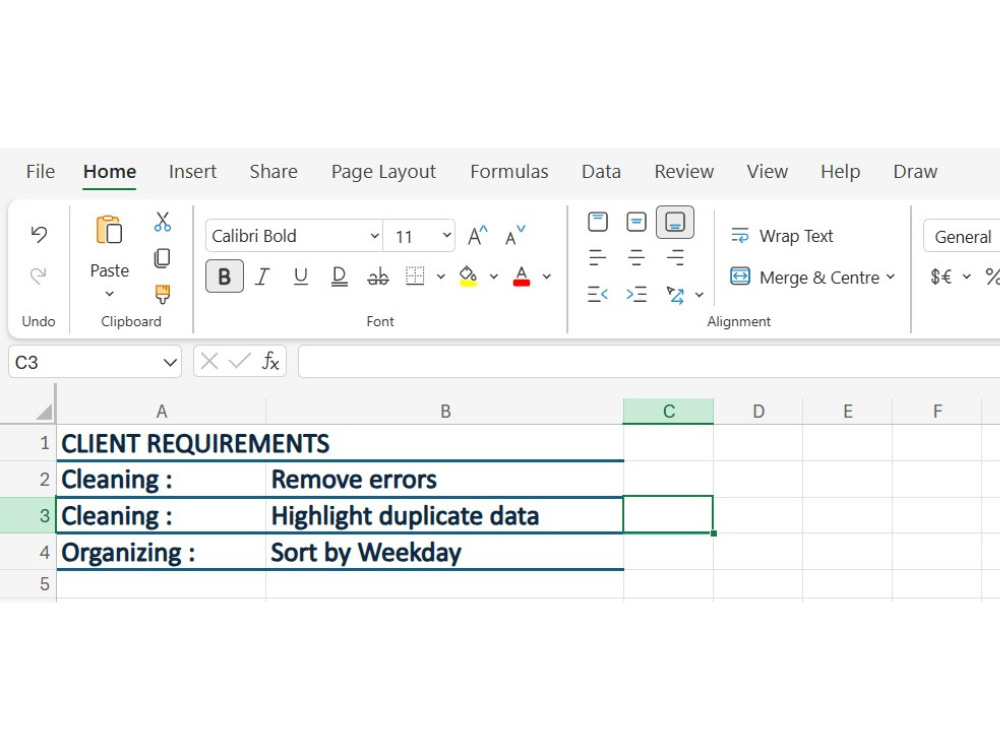This screenshot has width=1000, height=750.
Task: Toggle Bottom Align button
Action: (x=675, y=222)
